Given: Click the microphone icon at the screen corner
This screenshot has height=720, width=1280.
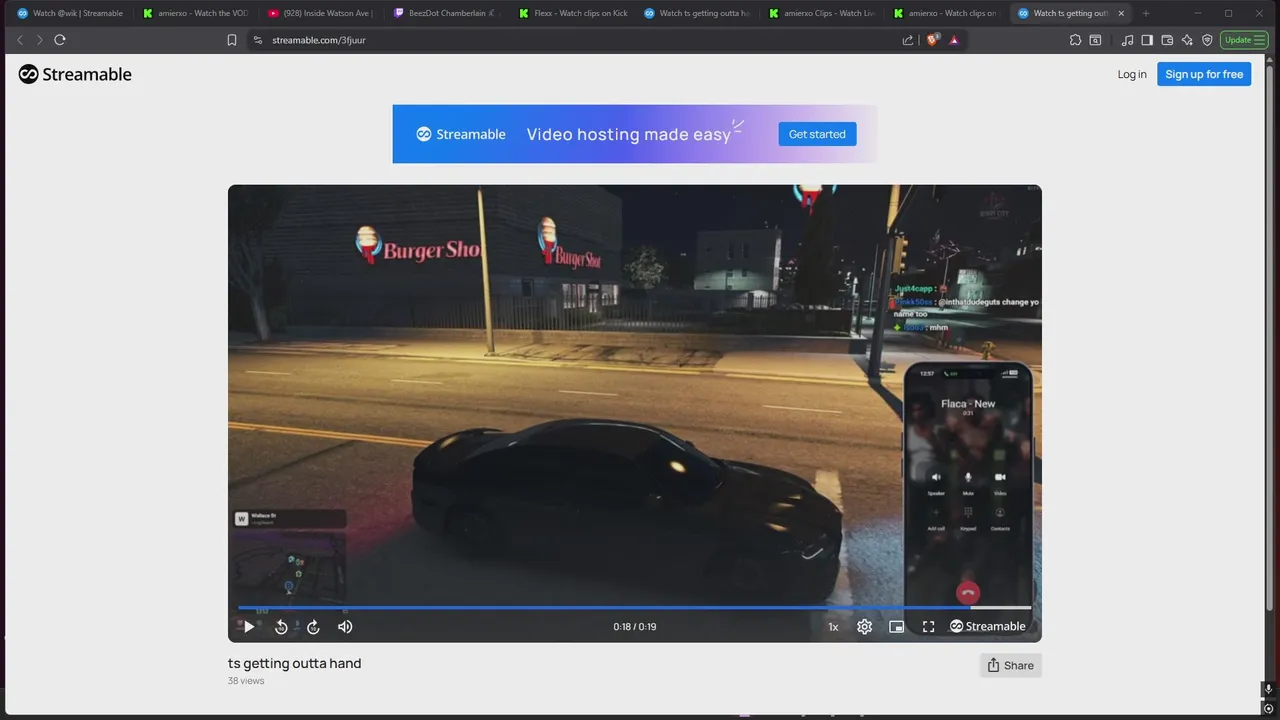Looking at the screenshot, I should 1268,689.
